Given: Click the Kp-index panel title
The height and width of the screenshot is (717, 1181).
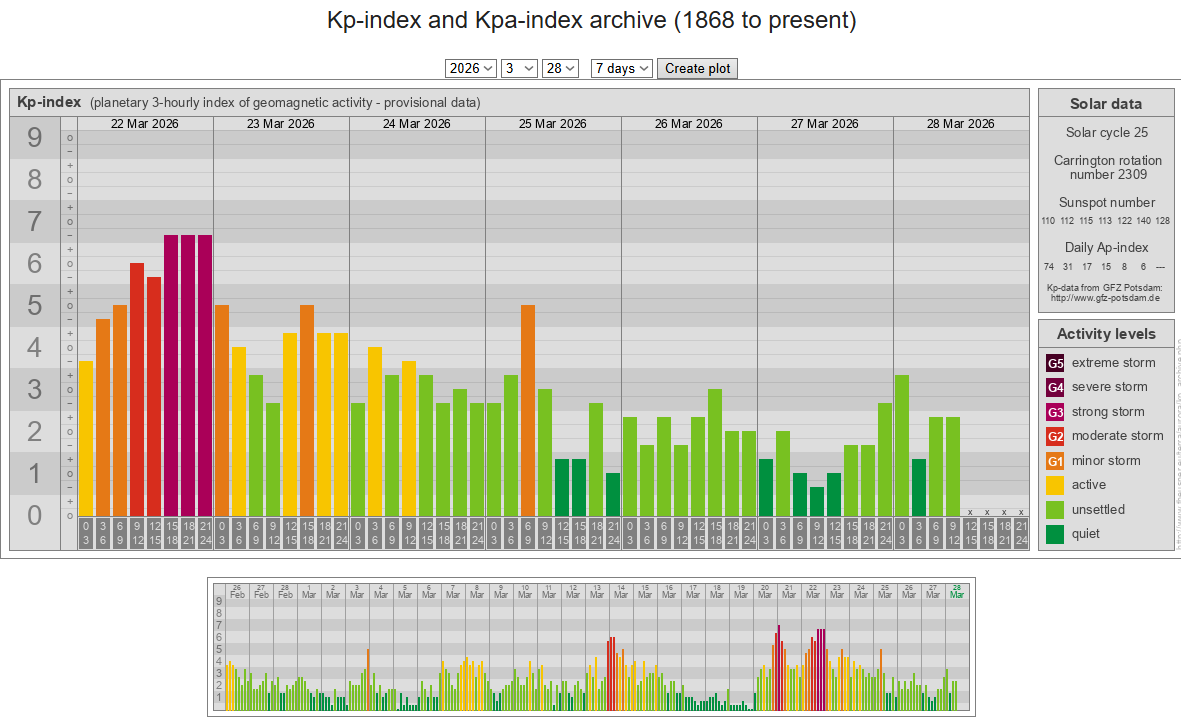Looking at the screenshot, I should (49, 102).
